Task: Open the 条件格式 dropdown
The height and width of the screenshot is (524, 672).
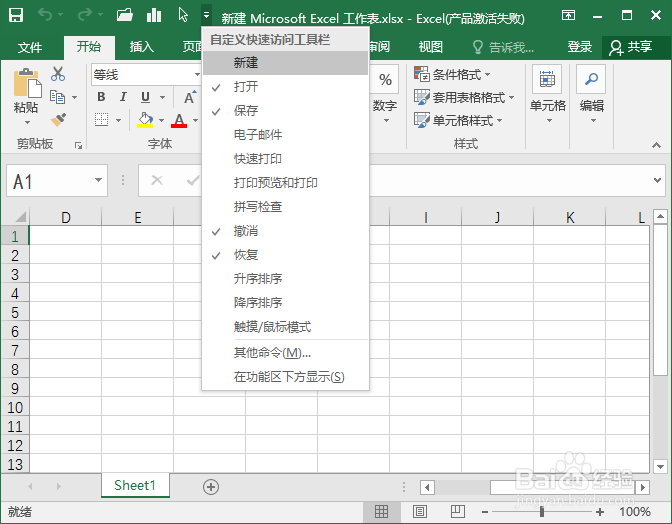Action: tap(452, 75)
